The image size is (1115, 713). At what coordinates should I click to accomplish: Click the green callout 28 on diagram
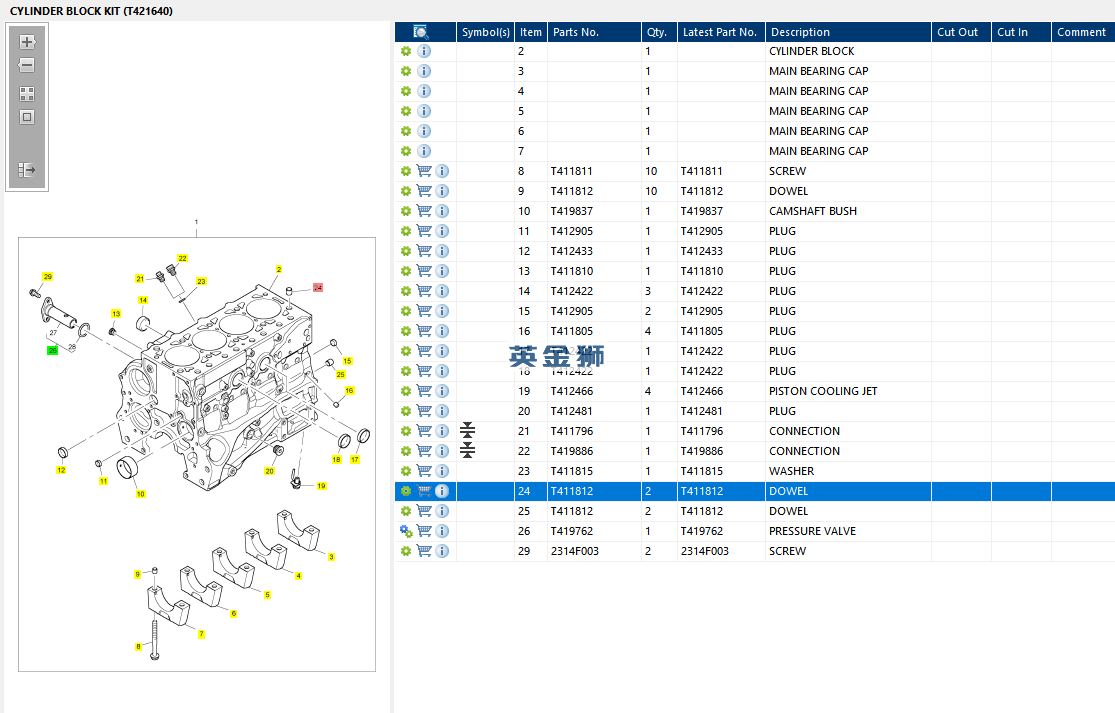52,350
